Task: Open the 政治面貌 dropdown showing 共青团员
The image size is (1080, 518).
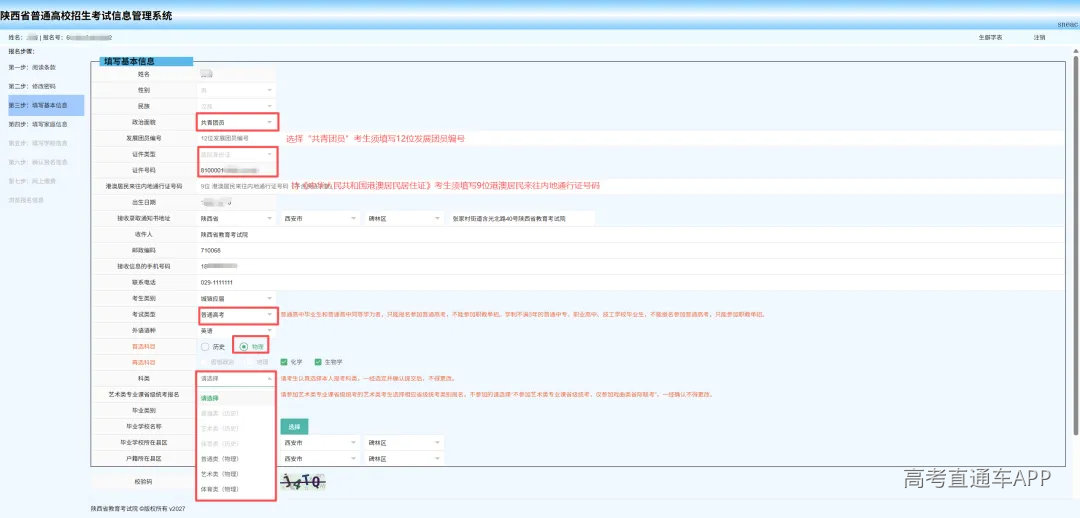Action: pos(236,123)
